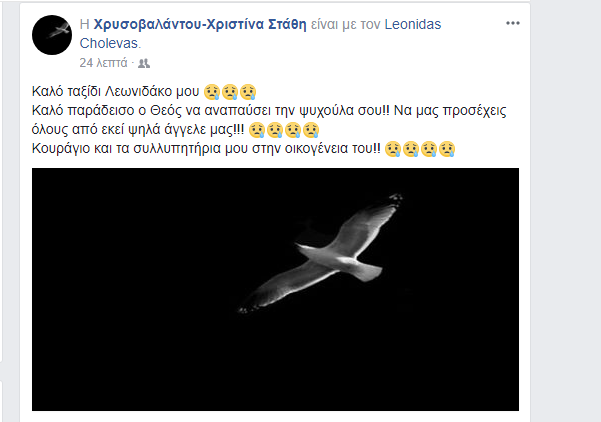The height and width of the screenshot is (422, 601).
Task: Open Χρυσοβαλάντου-Χριστίνα Στάθη profile link
Action: pos(200,25)
